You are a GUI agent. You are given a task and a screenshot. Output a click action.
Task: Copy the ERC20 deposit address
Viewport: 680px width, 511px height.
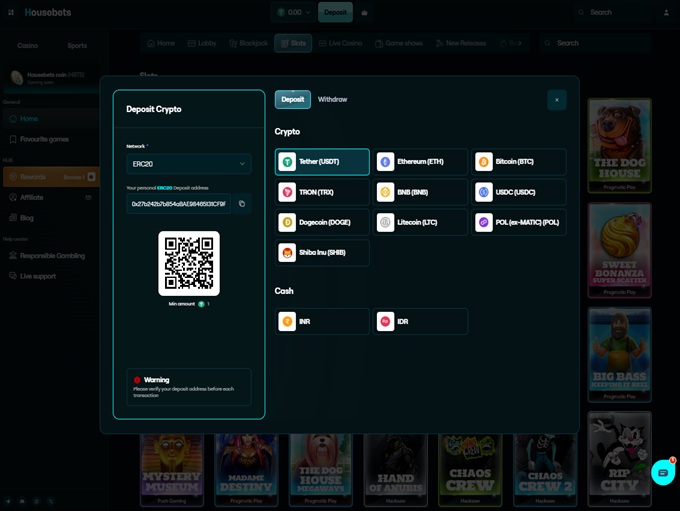pyautogui.click(x=242, y=204)
